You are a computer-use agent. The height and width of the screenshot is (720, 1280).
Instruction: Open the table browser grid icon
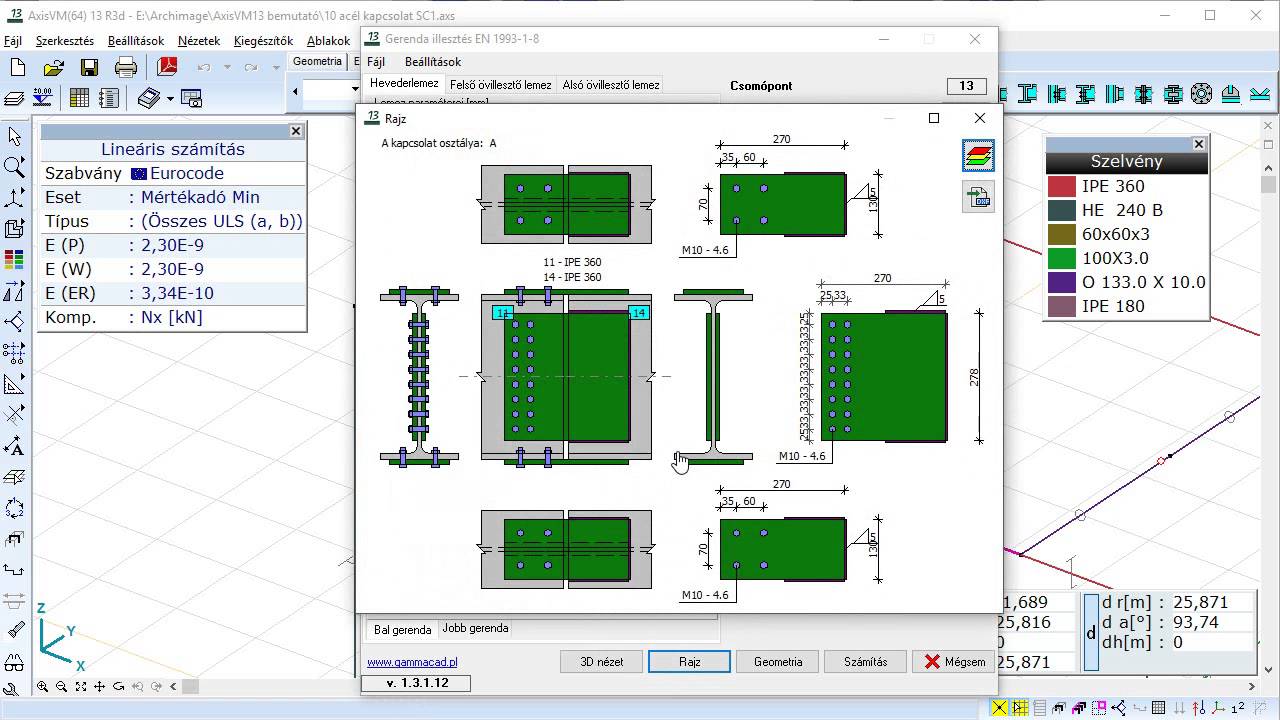[x=79, y=98]
